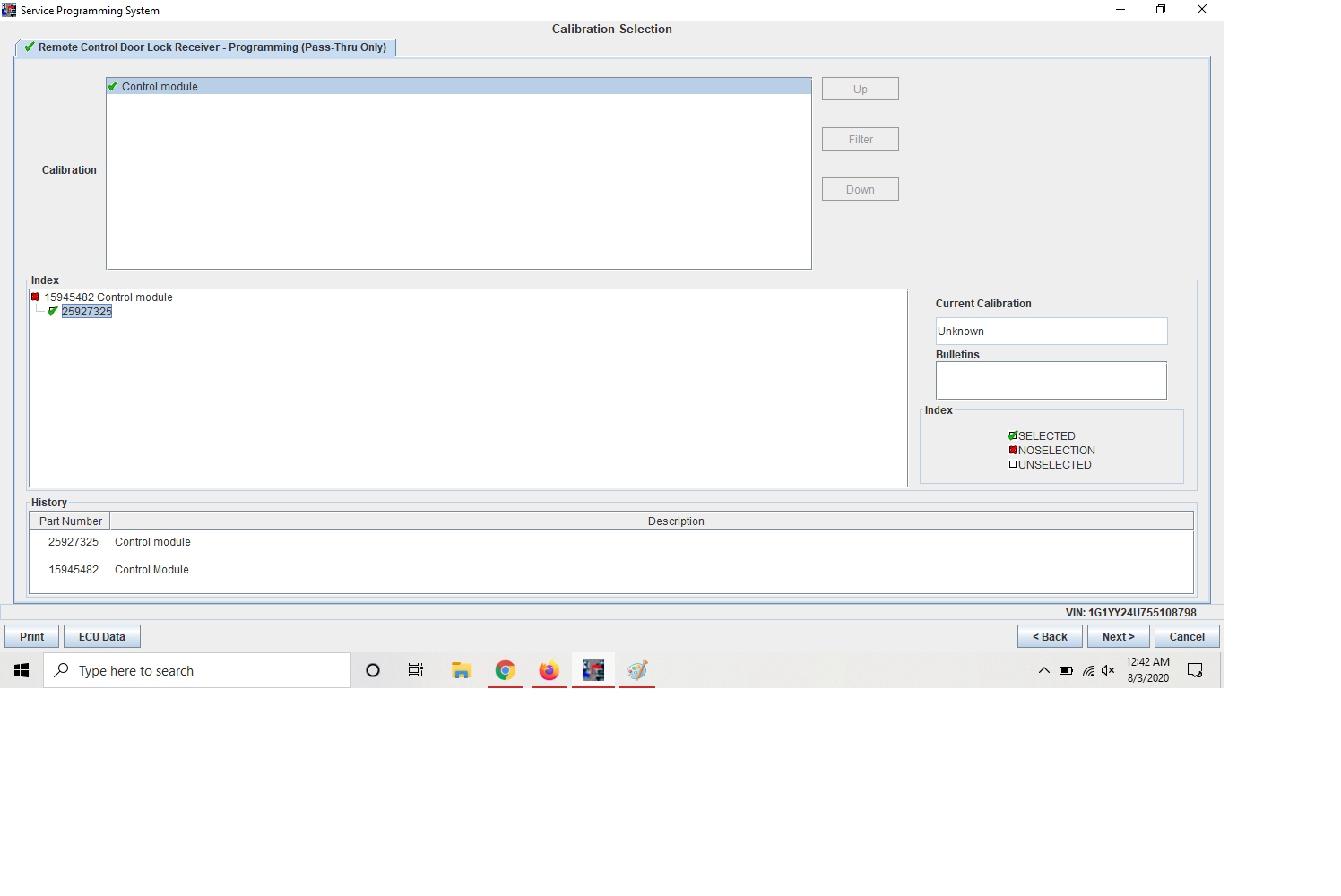Click the UNSELECTED legend icon in Index panel
This screenshot has height=896, width=1341.
pyautogui.click(x=1013, y=465)
